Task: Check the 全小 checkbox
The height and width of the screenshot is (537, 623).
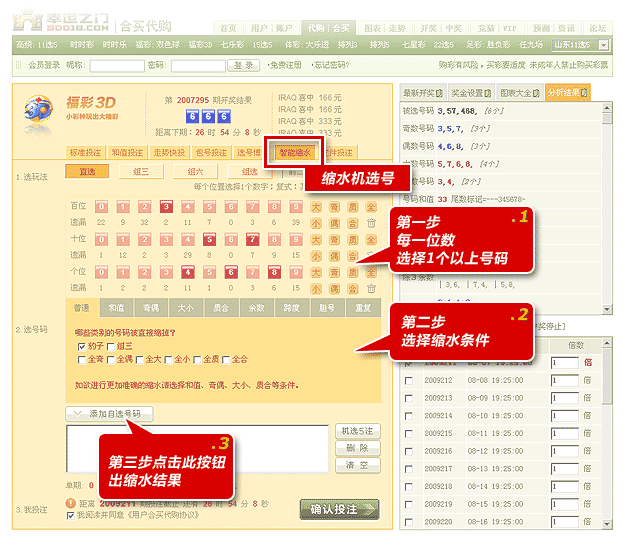Action: pyautogui.click(x=168, y=360)
